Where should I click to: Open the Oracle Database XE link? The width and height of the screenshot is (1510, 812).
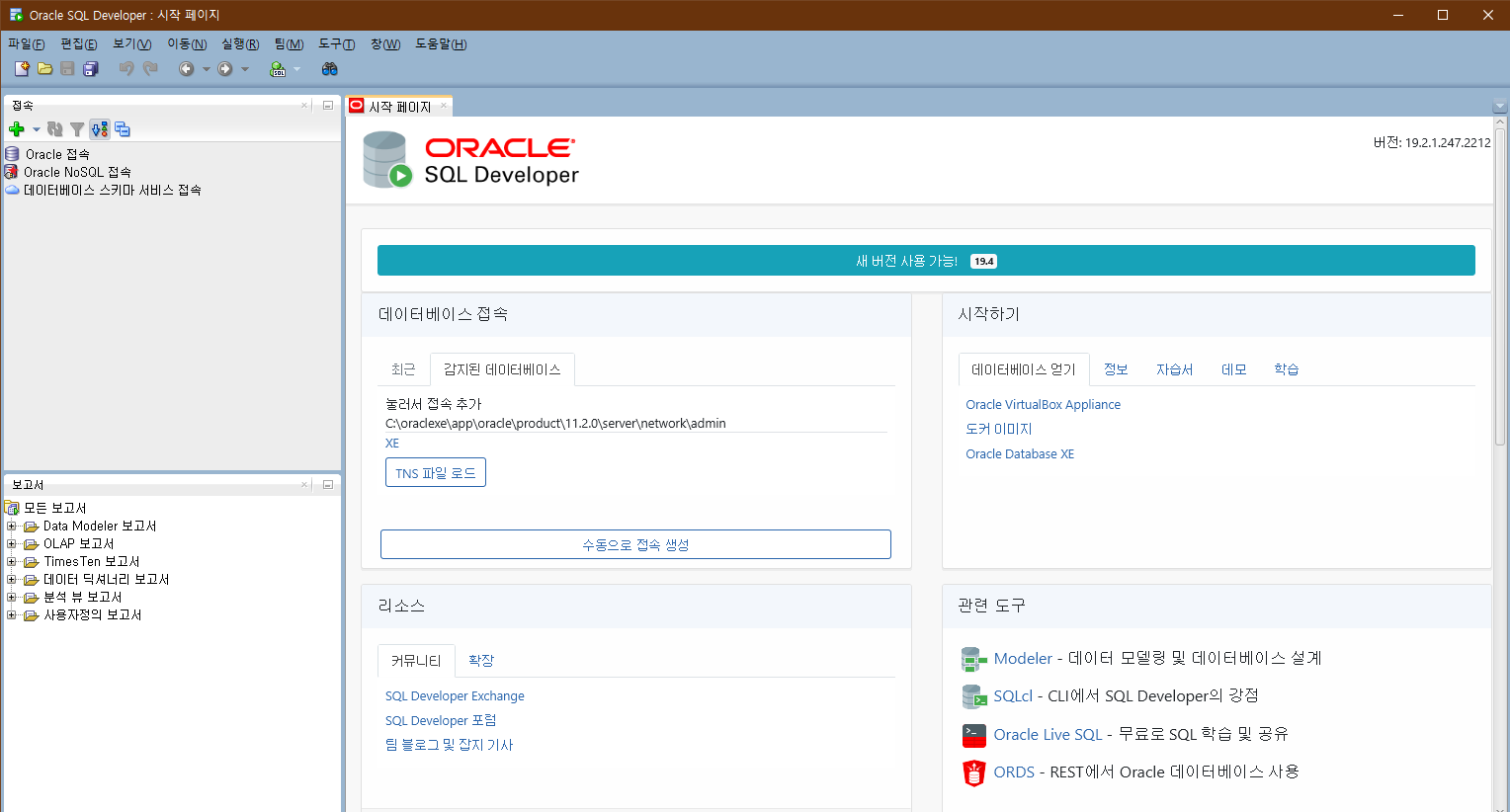(1020, 454)
